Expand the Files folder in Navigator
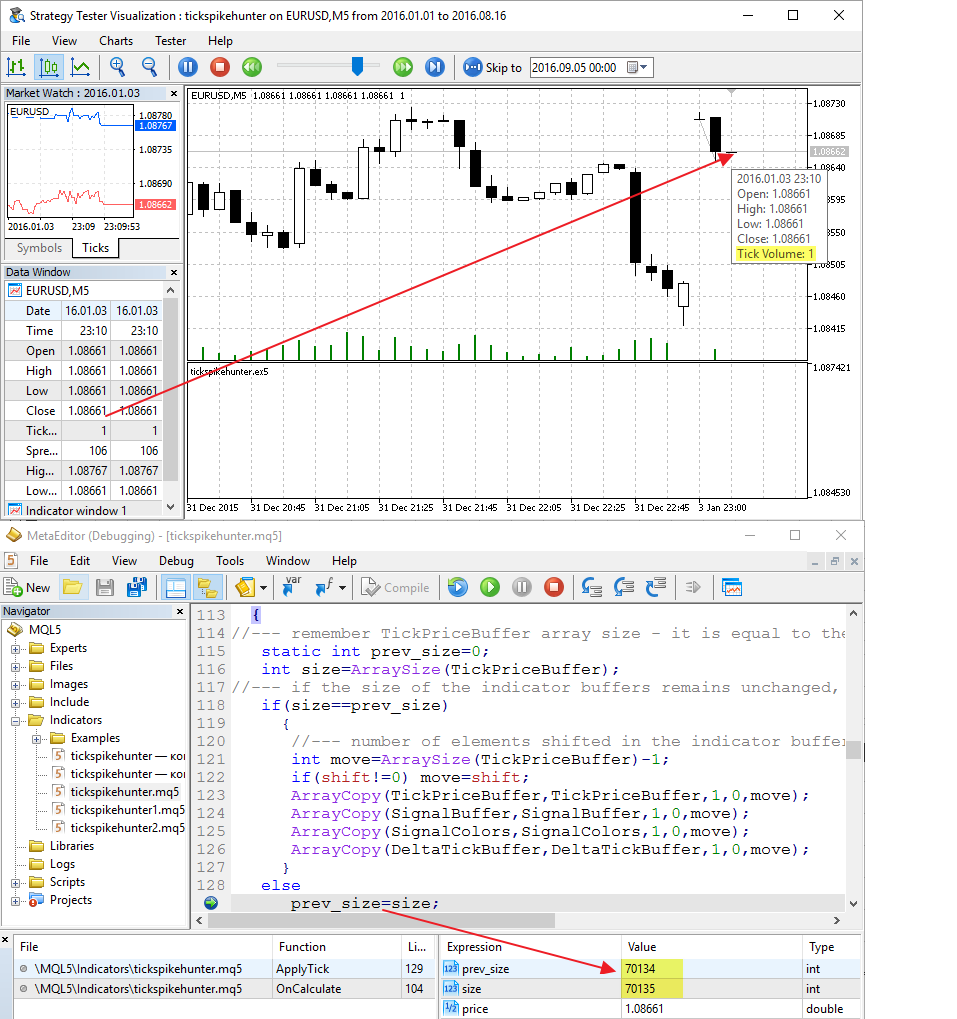 16,667
